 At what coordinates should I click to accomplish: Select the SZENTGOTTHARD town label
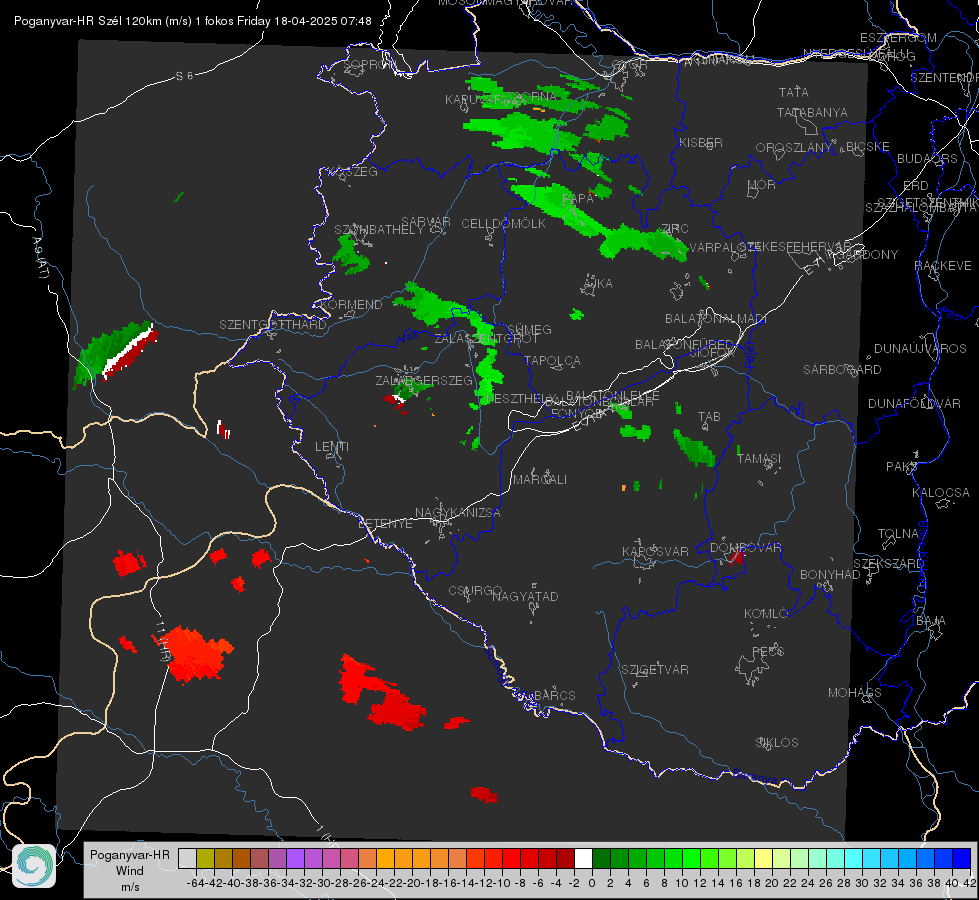tap(273, 325)
